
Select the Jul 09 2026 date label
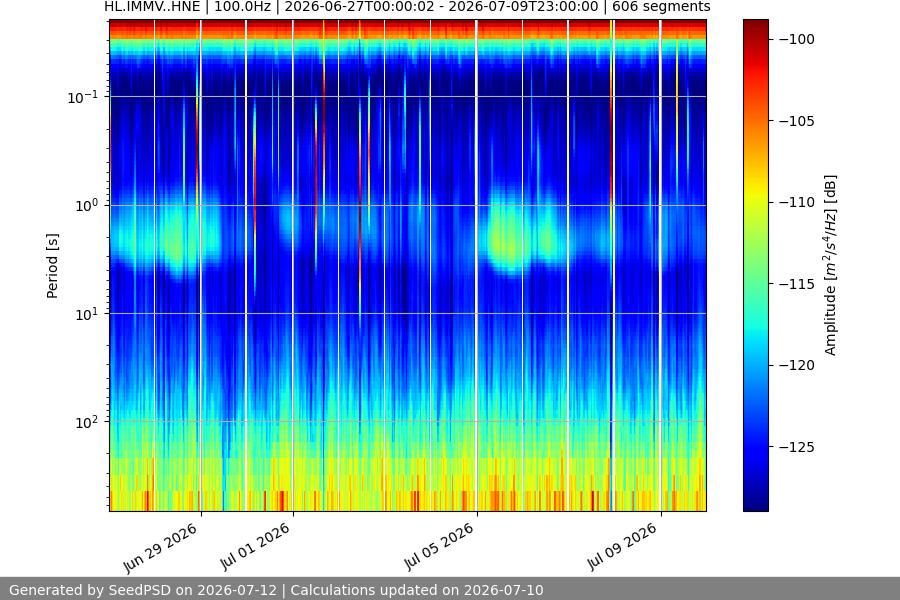622,547
